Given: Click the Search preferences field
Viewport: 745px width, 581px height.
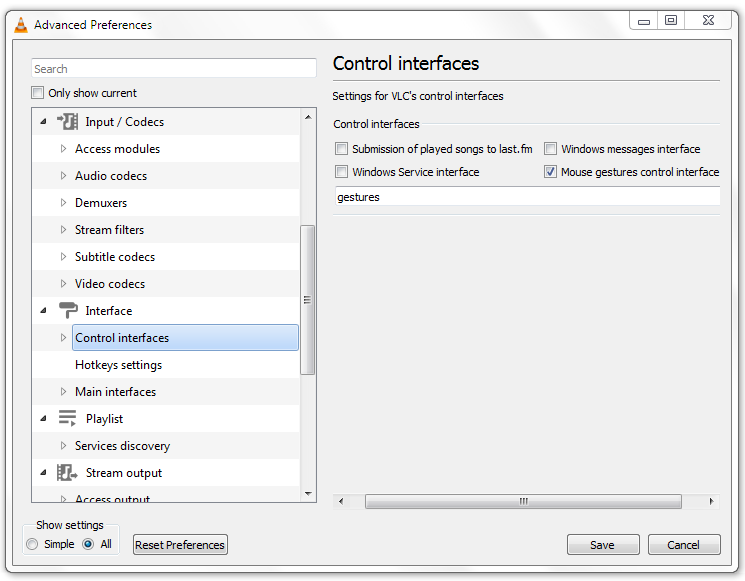Looking at the screenshot, I should [174, 68].
